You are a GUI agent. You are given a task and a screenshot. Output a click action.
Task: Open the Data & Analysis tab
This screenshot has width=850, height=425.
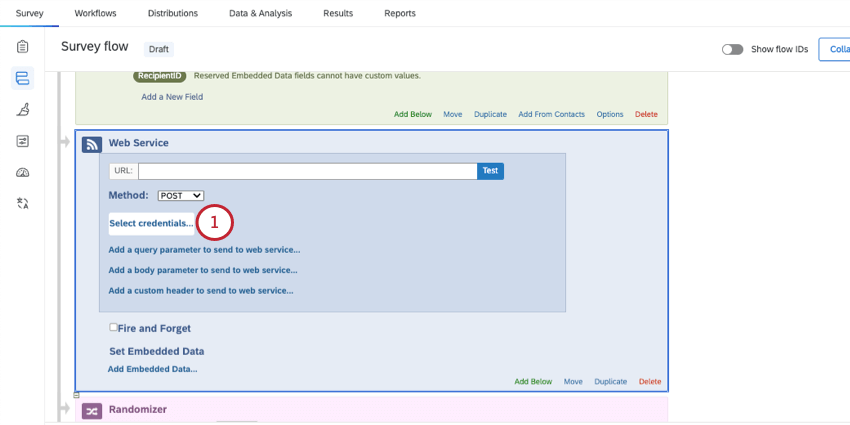[x=260, y=13]
